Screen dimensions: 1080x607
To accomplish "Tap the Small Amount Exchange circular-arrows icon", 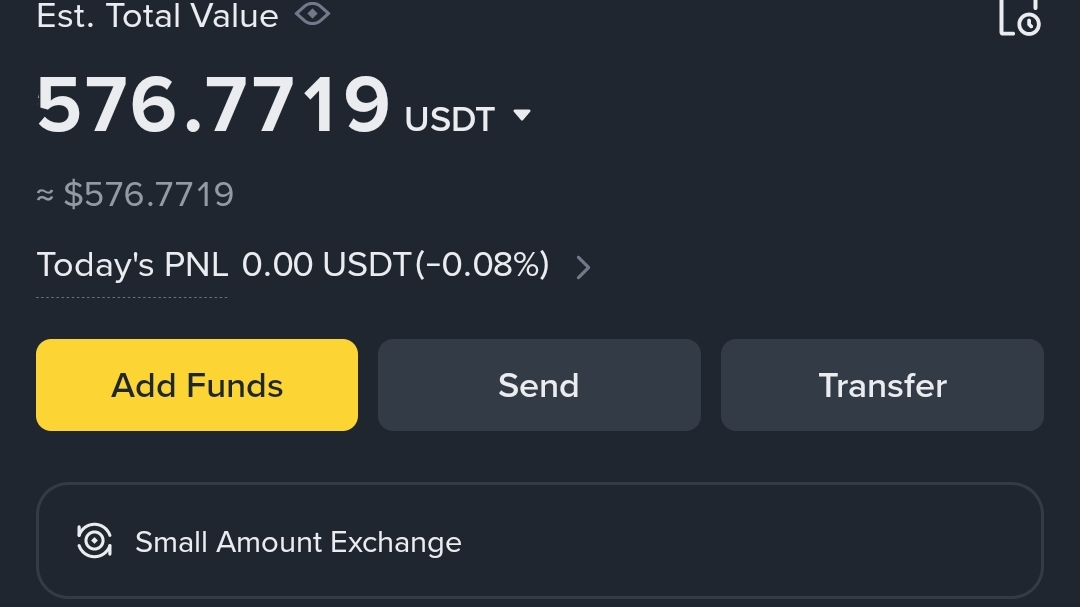I will (x=95, y=541).
